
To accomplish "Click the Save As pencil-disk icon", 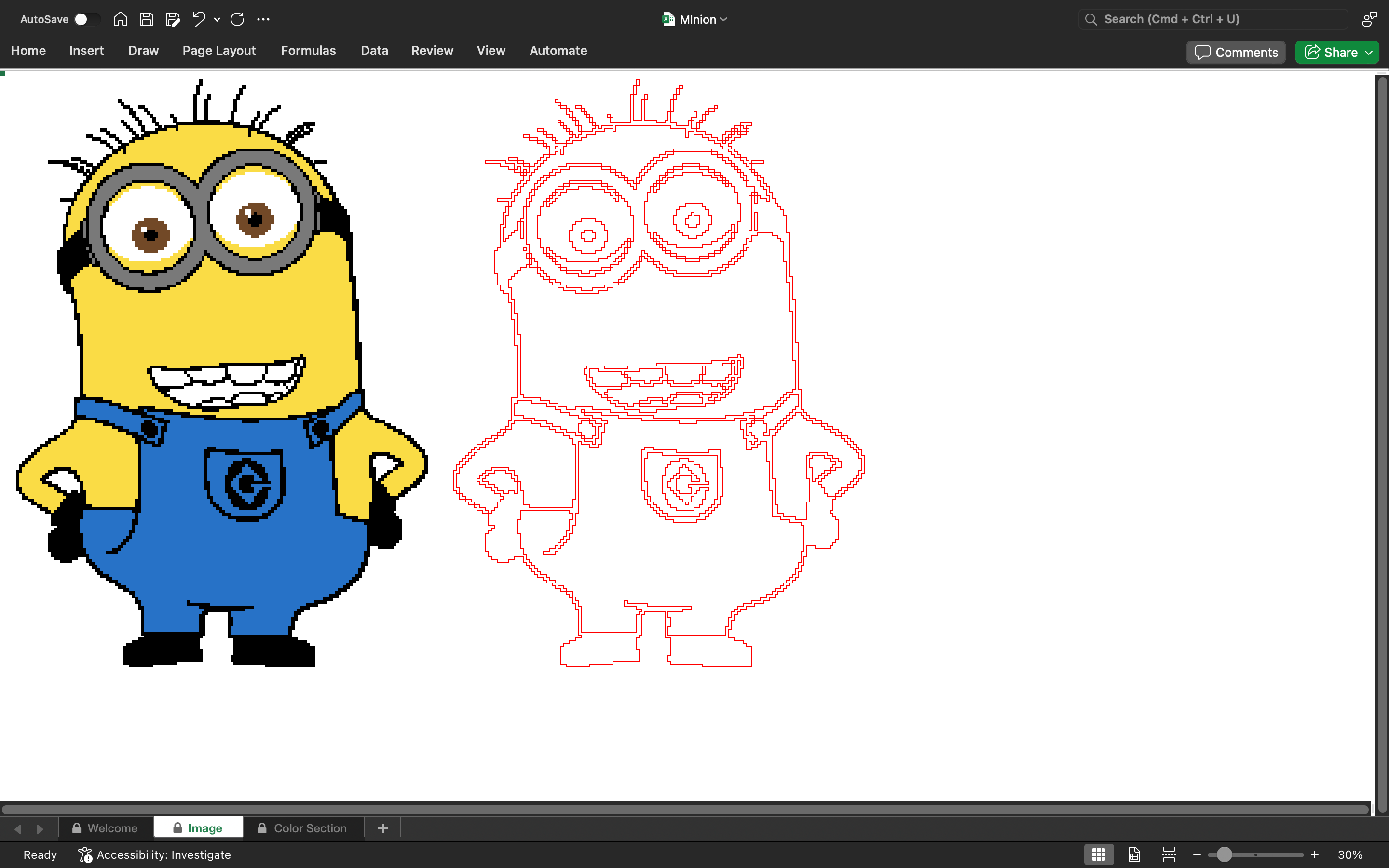I will [173, 19].
